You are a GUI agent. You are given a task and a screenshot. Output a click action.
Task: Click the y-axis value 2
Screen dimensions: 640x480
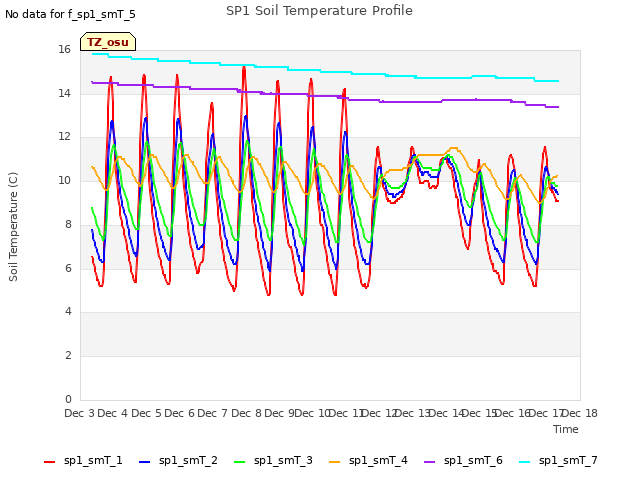[x=68, y=356]
